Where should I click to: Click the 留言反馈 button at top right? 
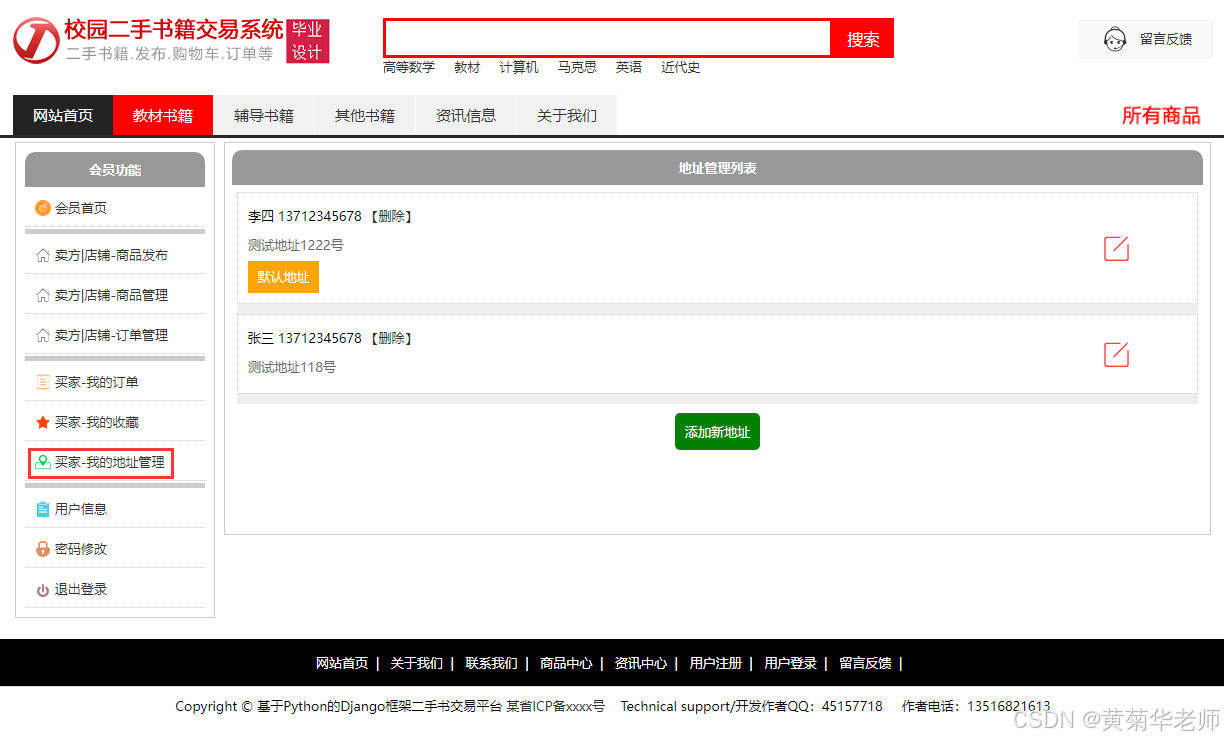(1146, 39)
